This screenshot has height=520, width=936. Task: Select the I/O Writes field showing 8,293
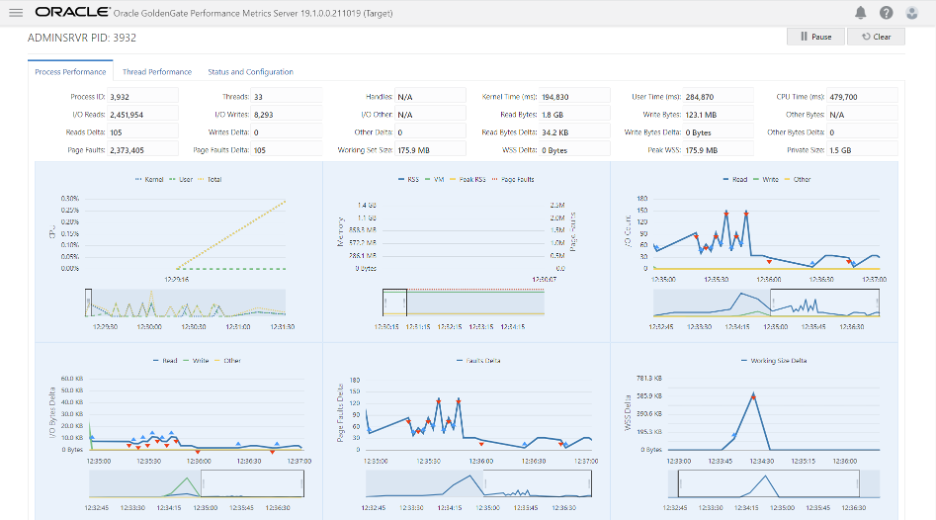click(287, 114)
